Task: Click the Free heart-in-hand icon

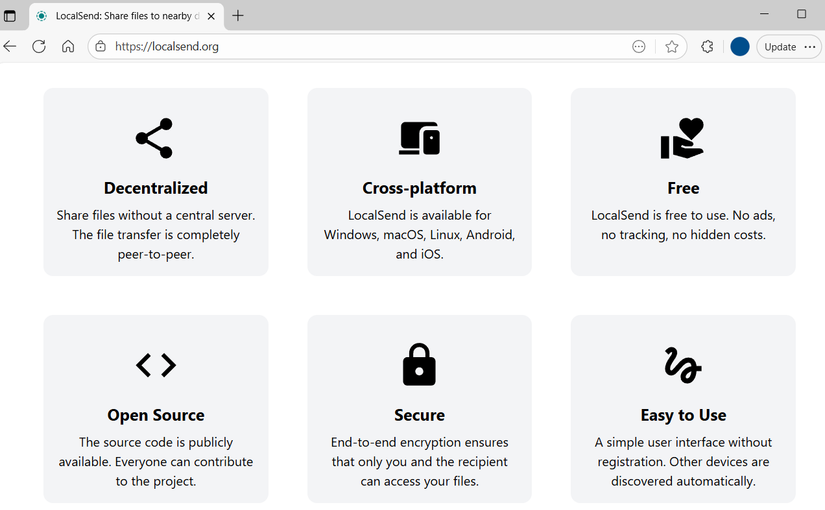Action: point(683,138)
